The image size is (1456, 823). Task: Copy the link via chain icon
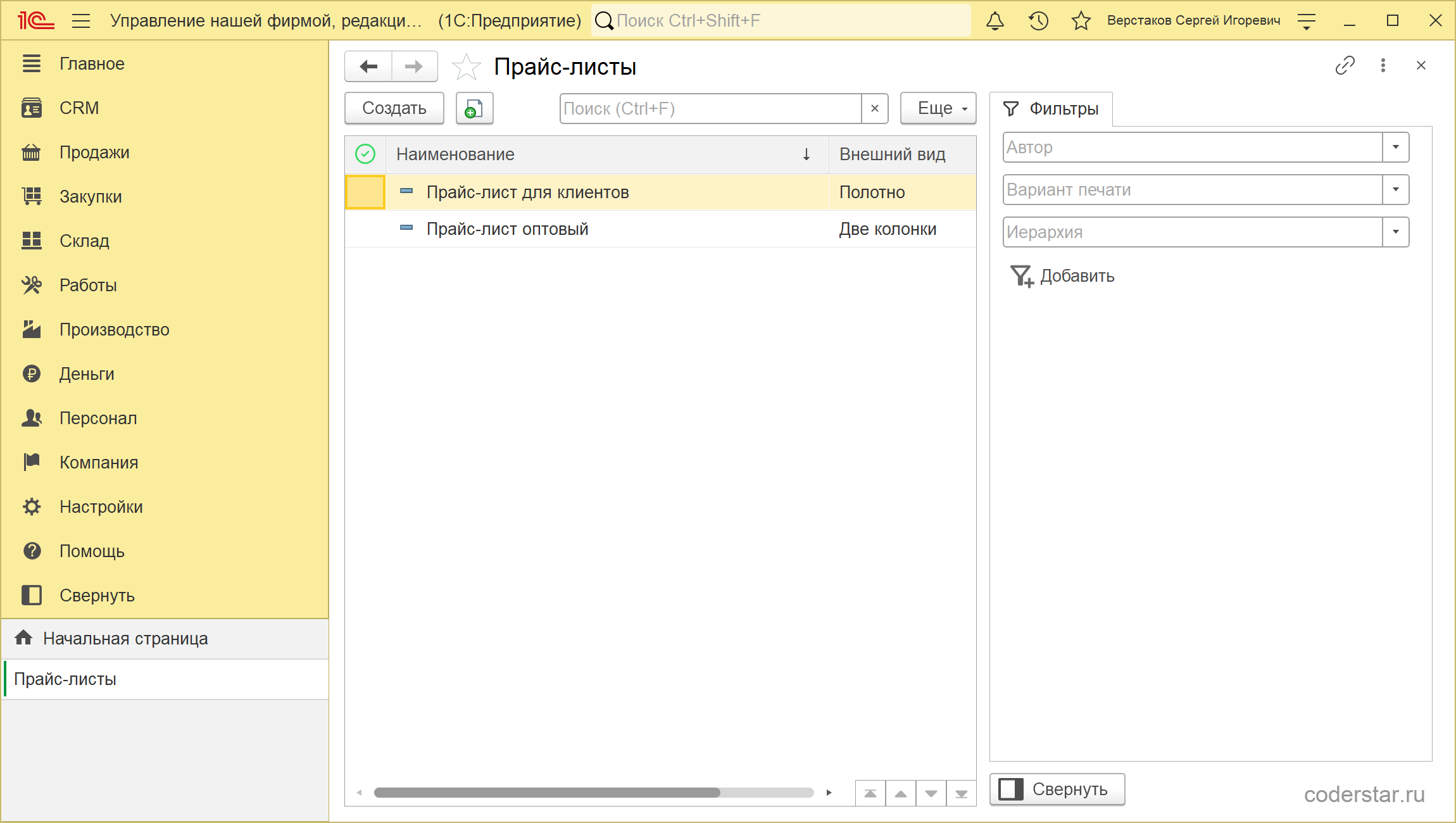point(1345,65)
